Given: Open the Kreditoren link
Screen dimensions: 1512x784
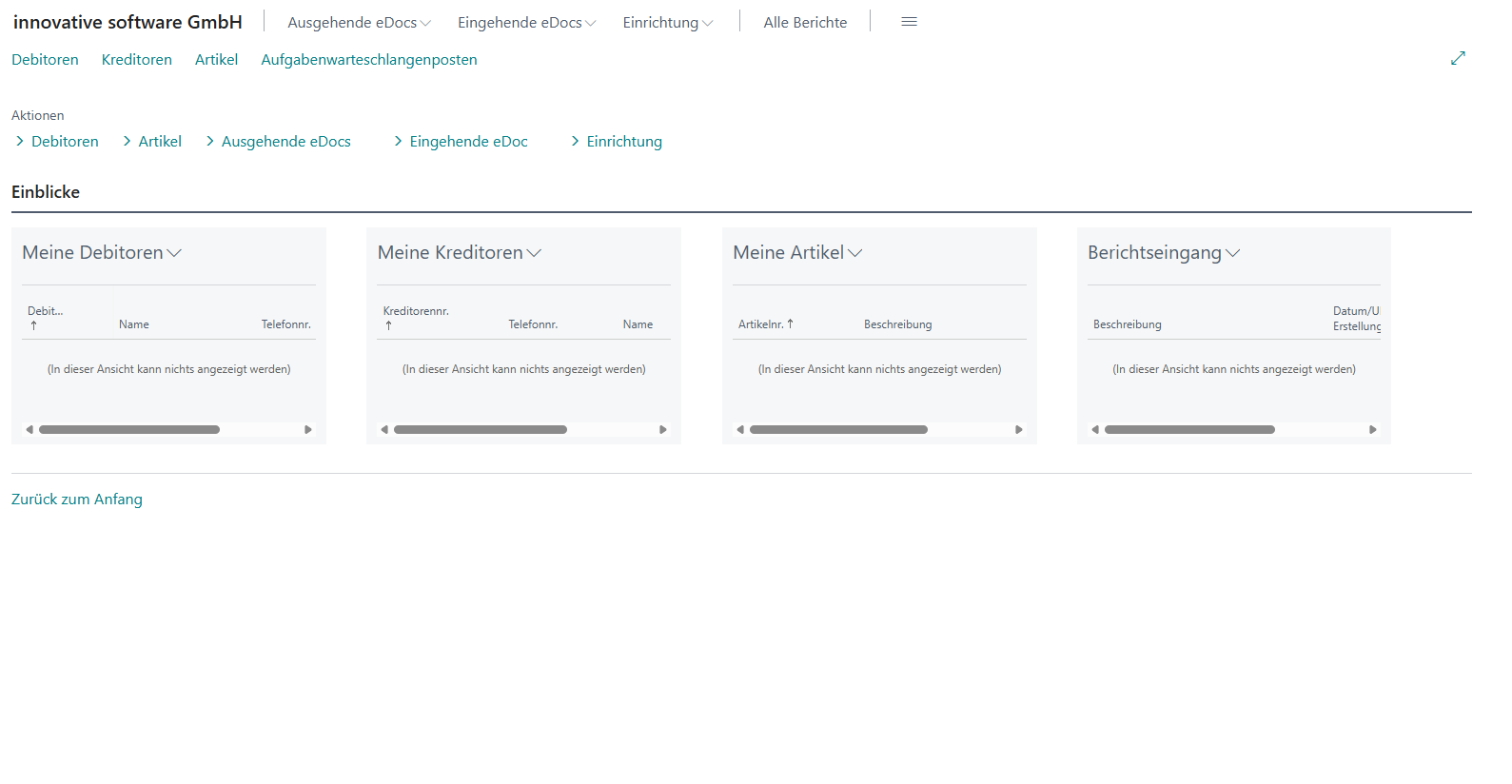Looking at the screenshot, I should [x=137, y=60].
